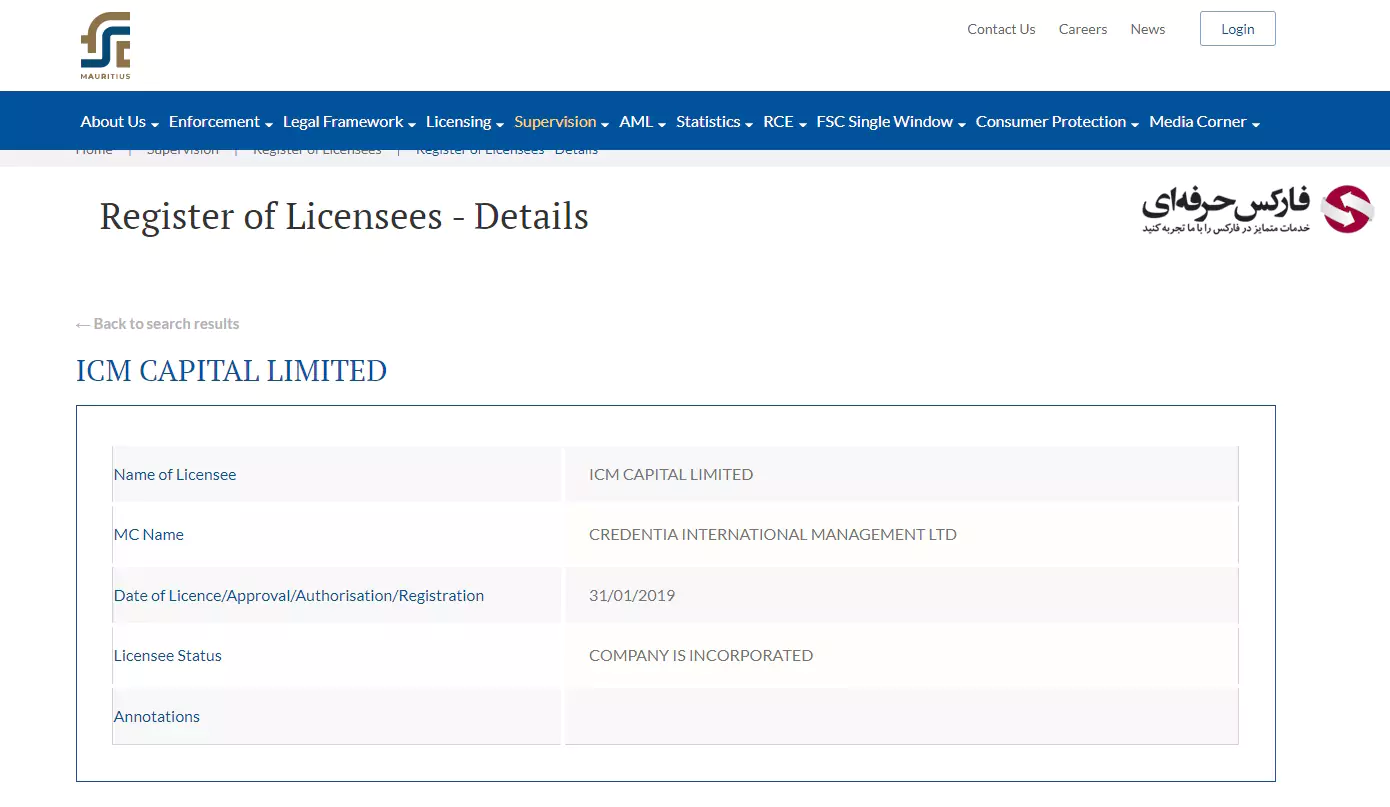This screenshot has width=1390, height=807.
Task: Open the Contact Us link
Action: [x=1001, y=29]
